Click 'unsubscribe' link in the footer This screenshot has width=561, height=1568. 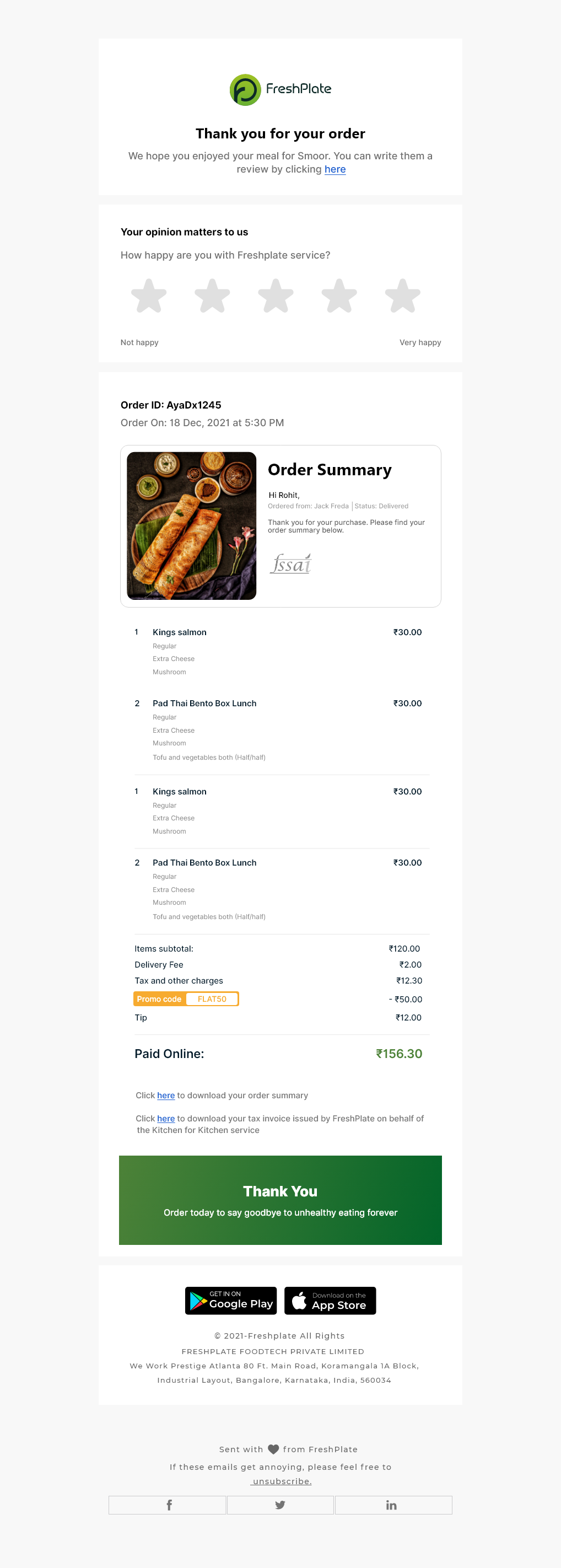280,1481
